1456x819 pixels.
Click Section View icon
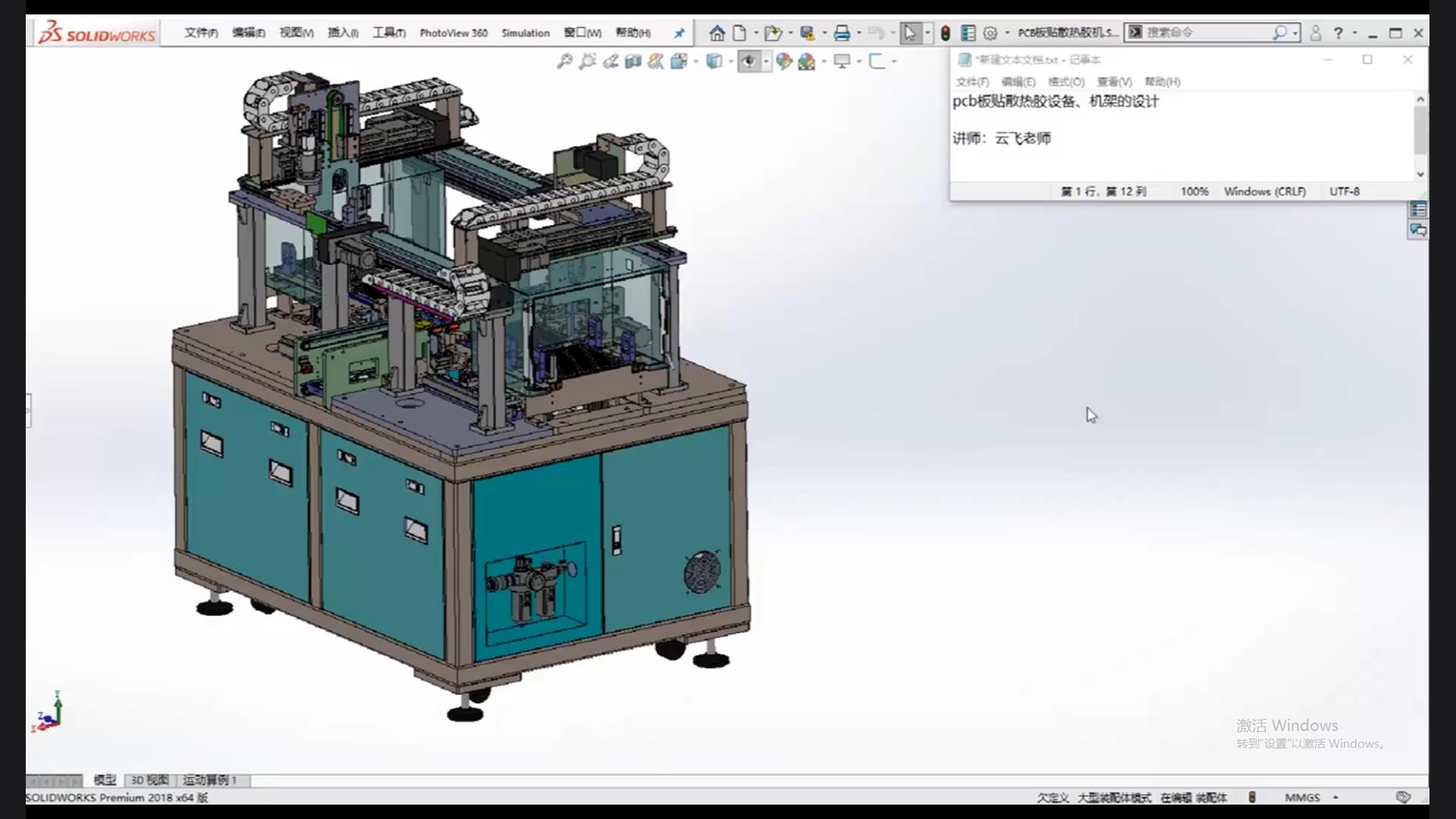click(x=633, y=61)
